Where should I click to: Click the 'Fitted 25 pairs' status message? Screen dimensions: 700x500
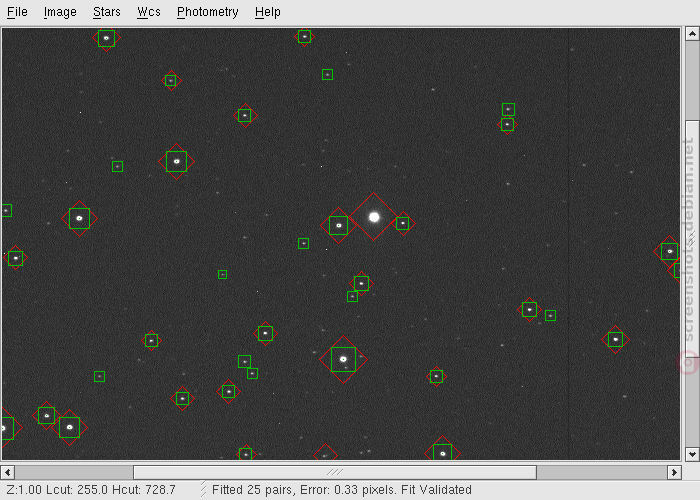tap(342, 490)
